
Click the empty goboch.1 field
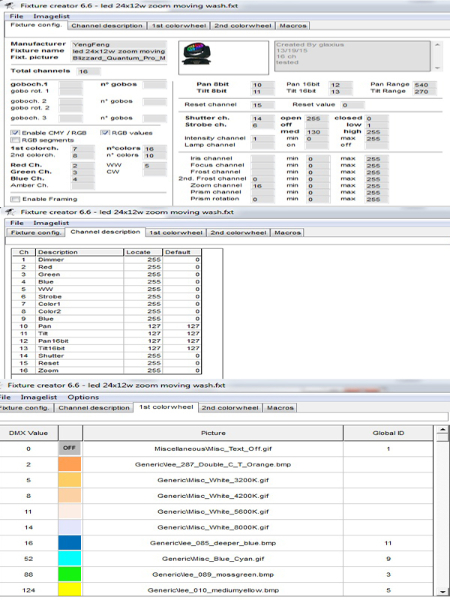(70, 85)
